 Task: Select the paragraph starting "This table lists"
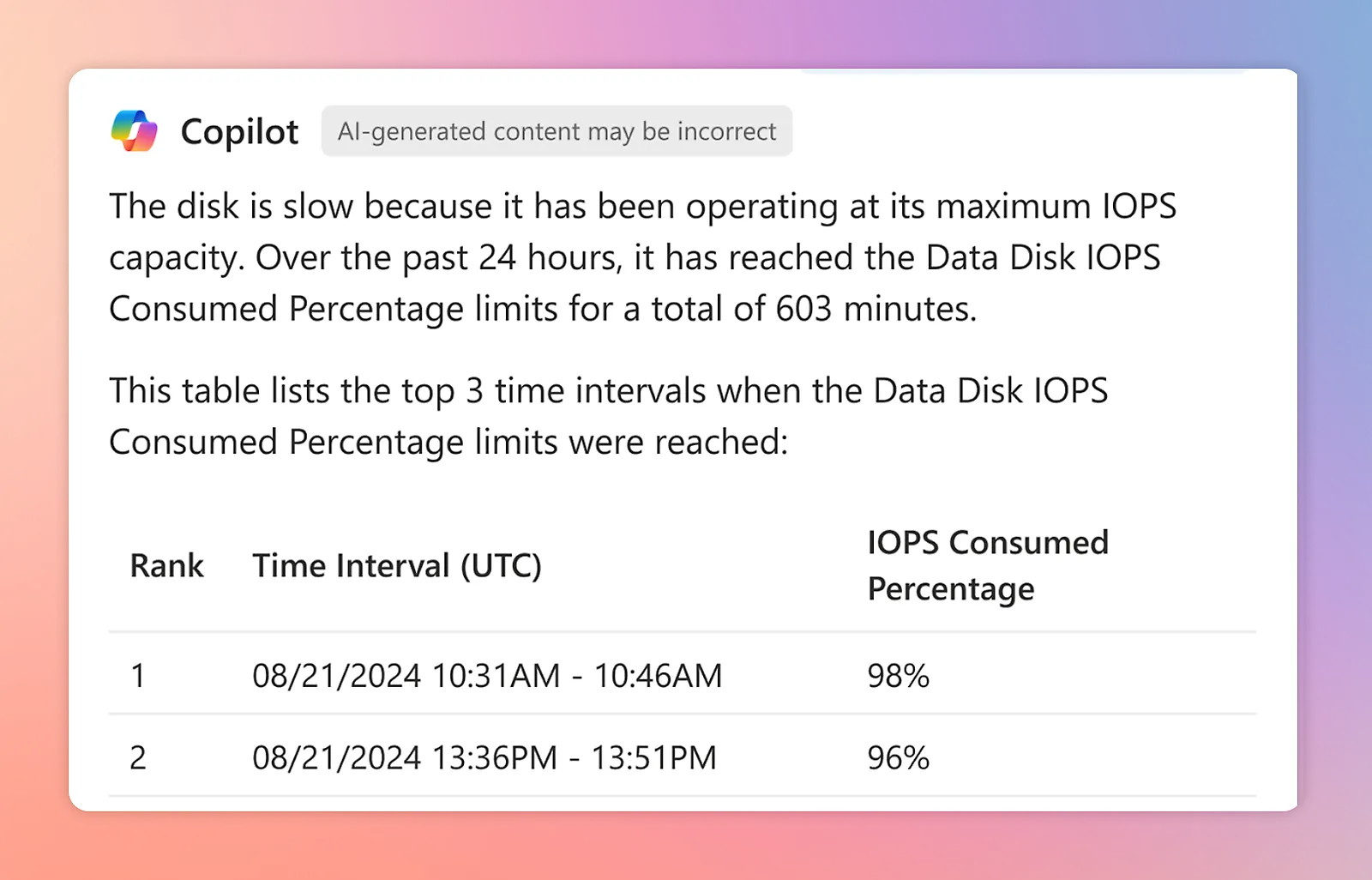[x=607, y=416]
